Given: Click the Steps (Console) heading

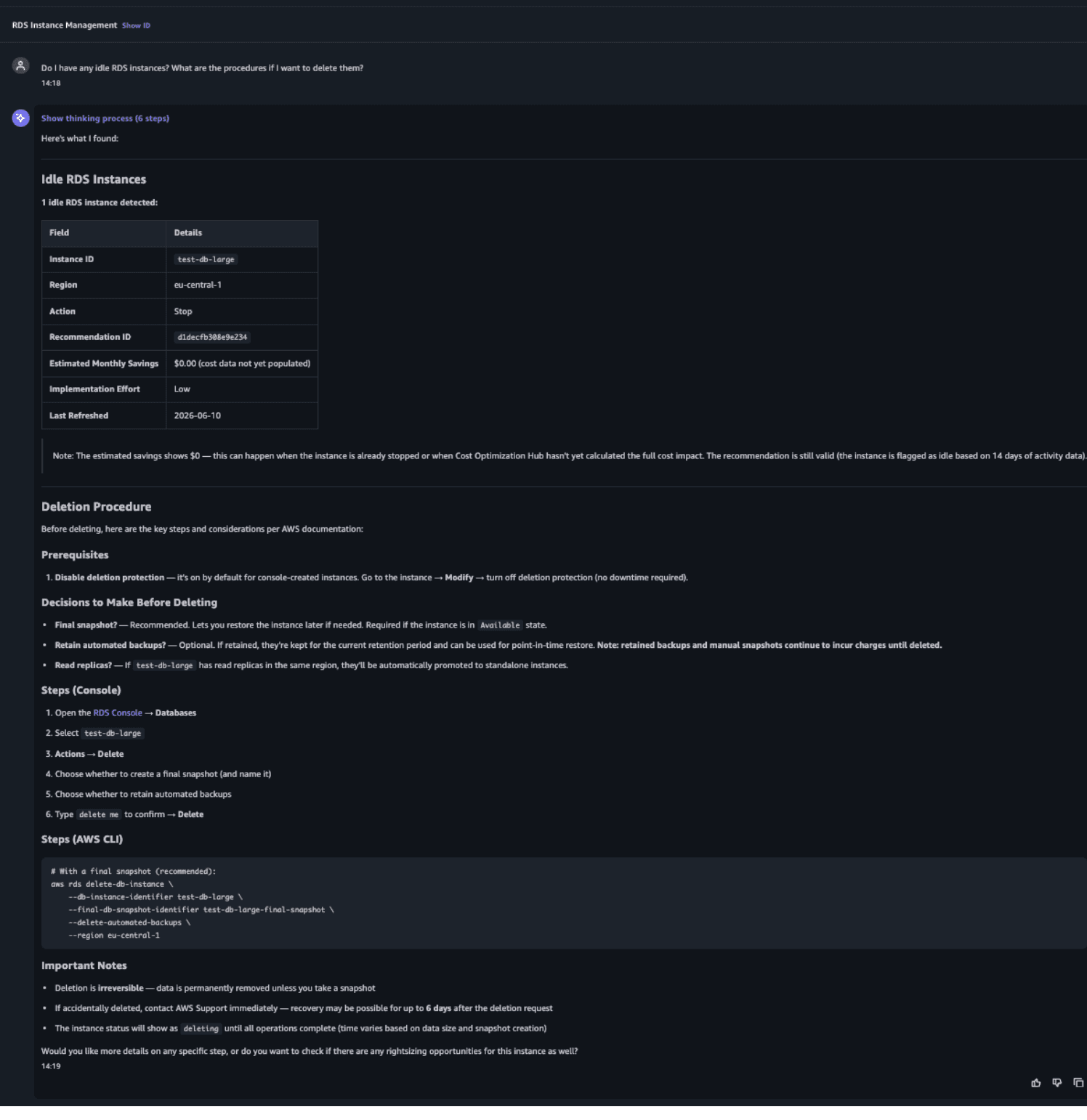Looking at the screenshot, I should pyautogui.click(x=81, y=690).
